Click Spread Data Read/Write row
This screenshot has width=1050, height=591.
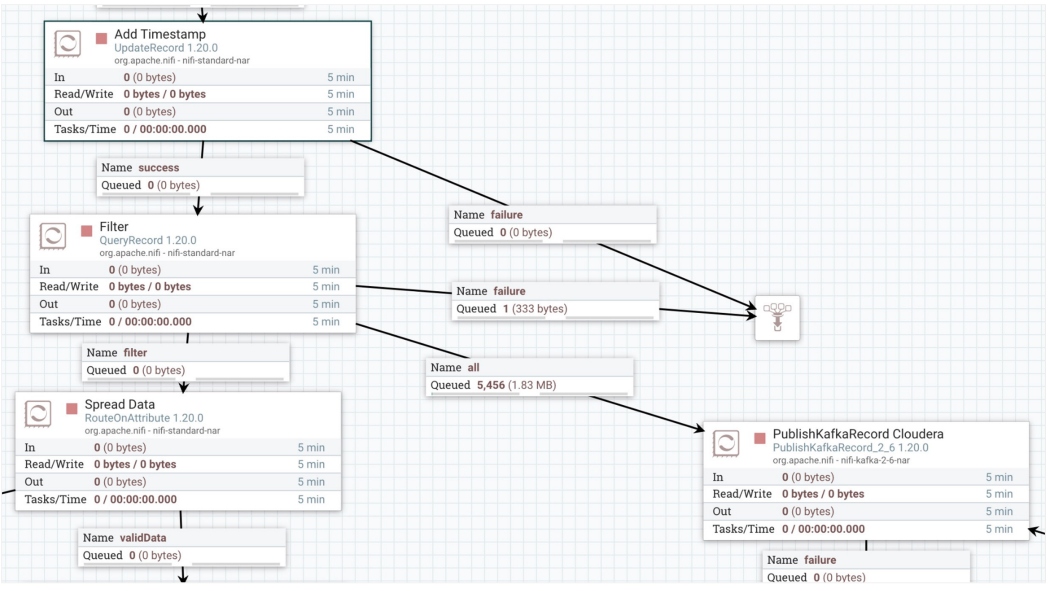pos(178,465)
